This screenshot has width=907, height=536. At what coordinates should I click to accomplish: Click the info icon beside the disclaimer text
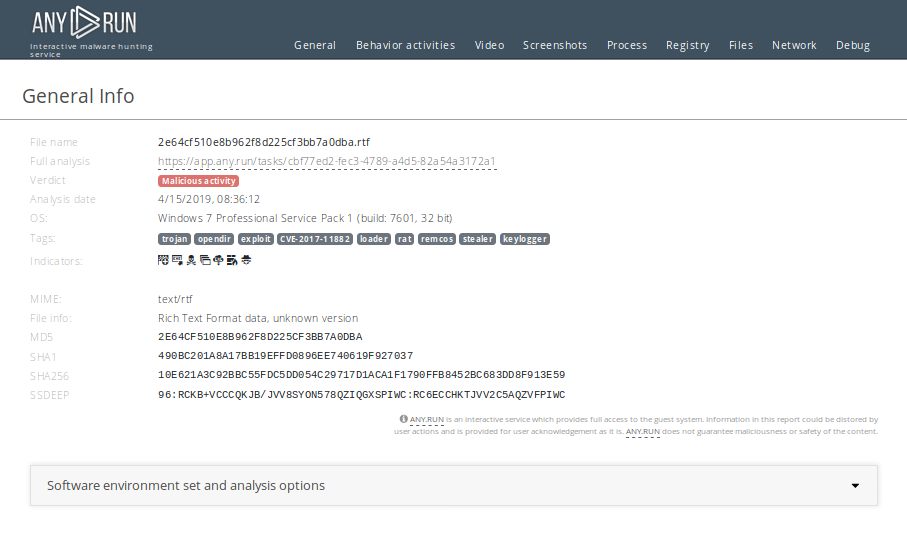coord(403,420)
